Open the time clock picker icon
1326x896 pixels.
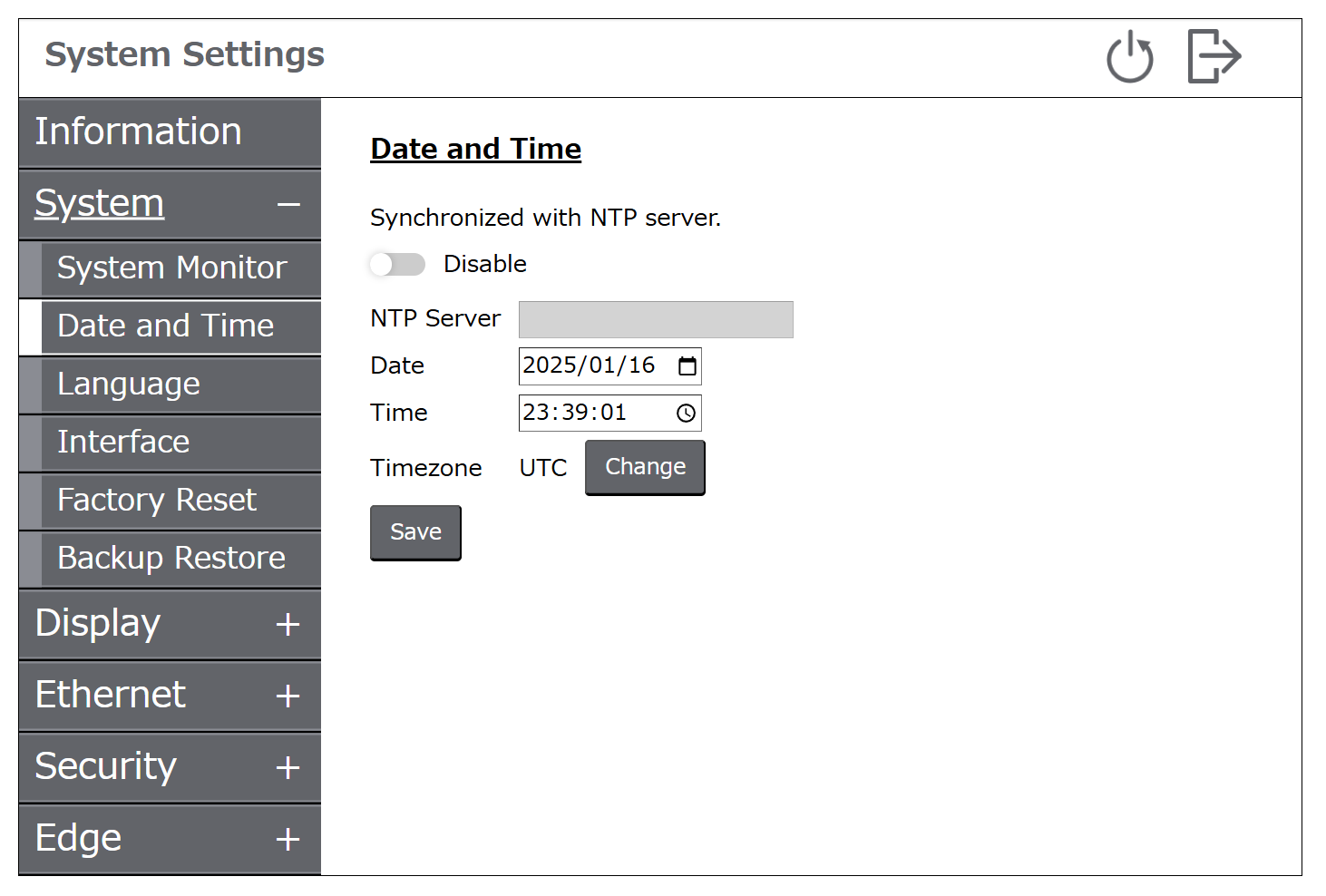click(687, 414)
